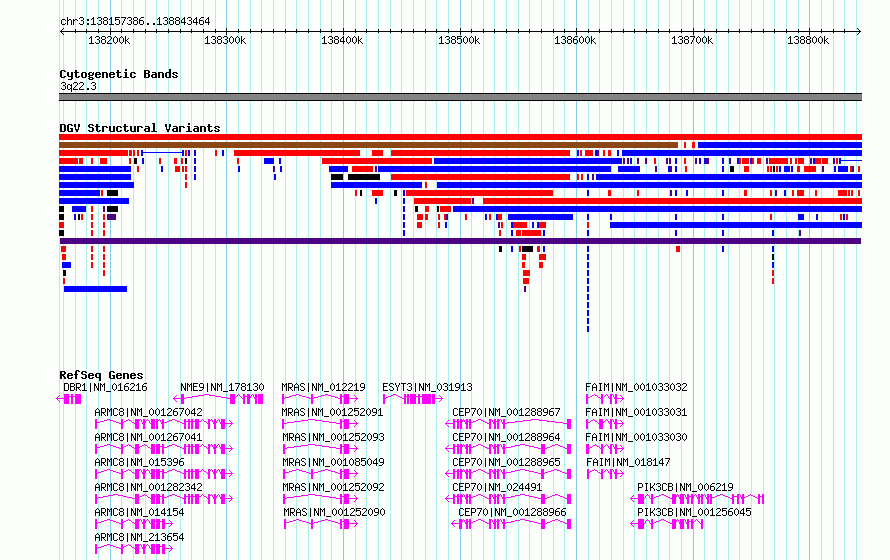Pick the 138600k ruler tick label
890x560 pixels.
click(x=576, y=40)
